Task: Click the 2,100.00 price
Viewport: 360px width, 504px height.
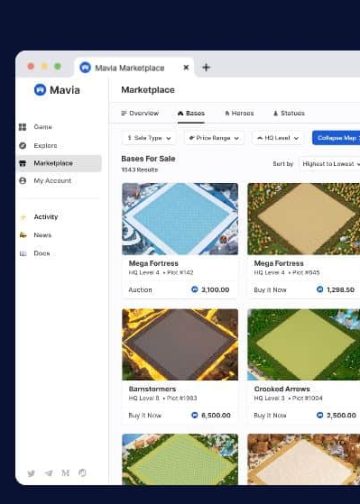Action: pos(215,290)
